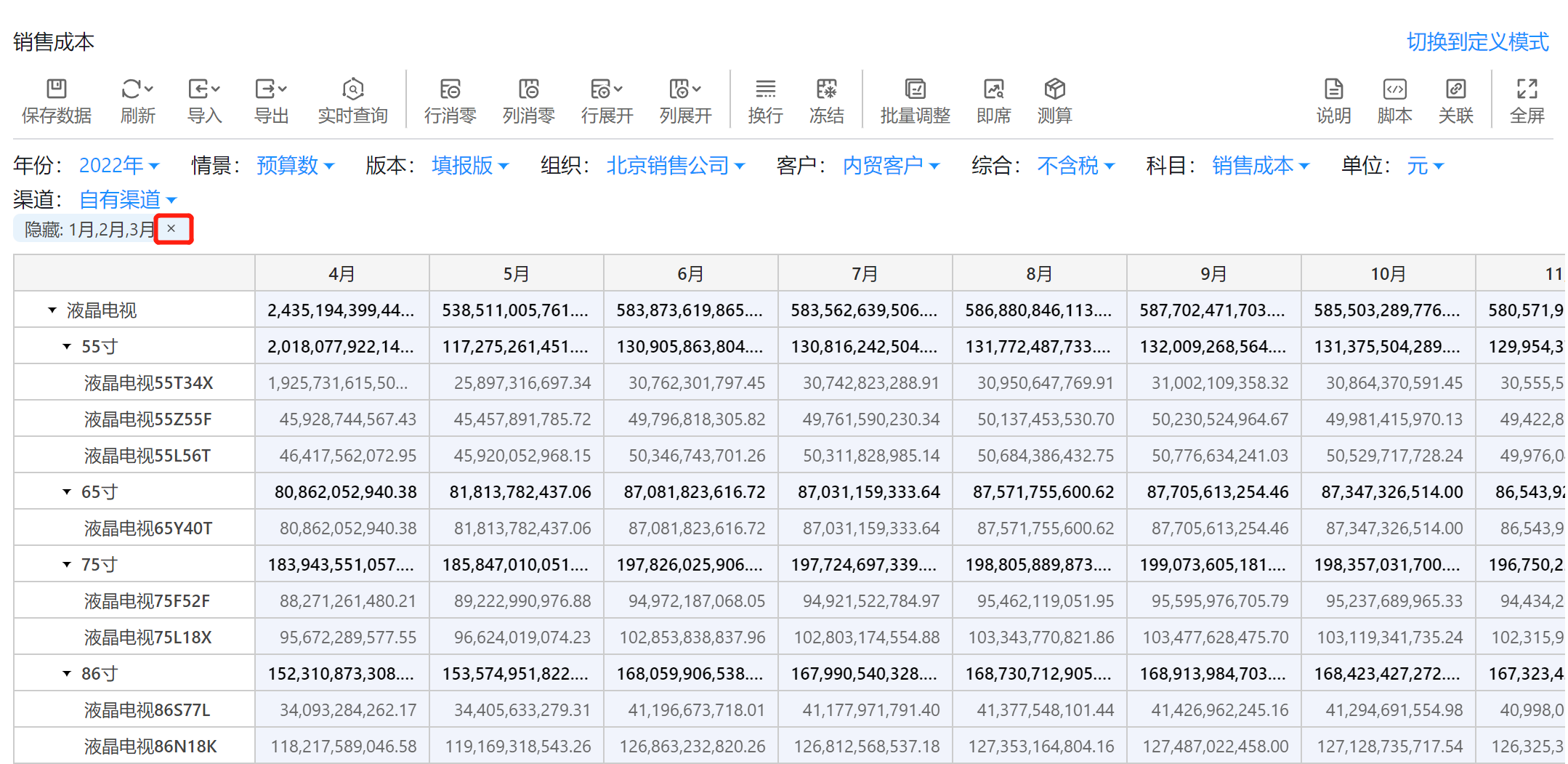Click the Row Zero-suppress (行消零) icon

(x=450, y=89)
